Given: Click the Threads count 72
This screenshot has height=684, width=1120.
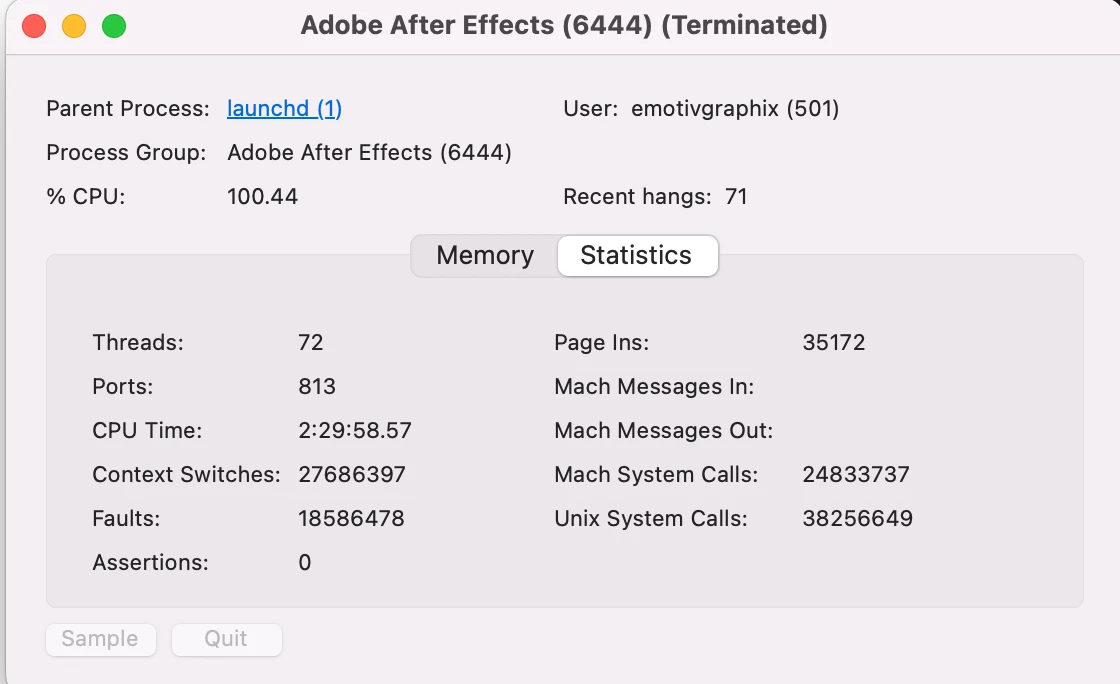Looking at the screenshot, I should [x=311, y=342].
